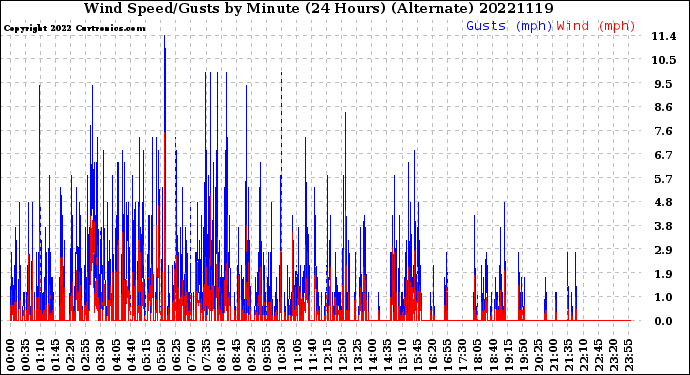Click the 11:05 time axis label
The width and height of the screenshot is (690, 375).
tap(297, 354)
